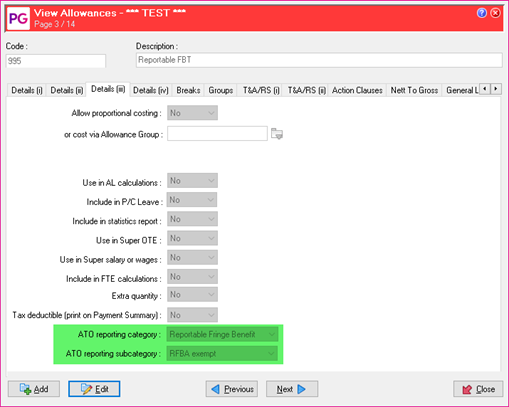
Task: Click the Add button
Action: (34, 389)
